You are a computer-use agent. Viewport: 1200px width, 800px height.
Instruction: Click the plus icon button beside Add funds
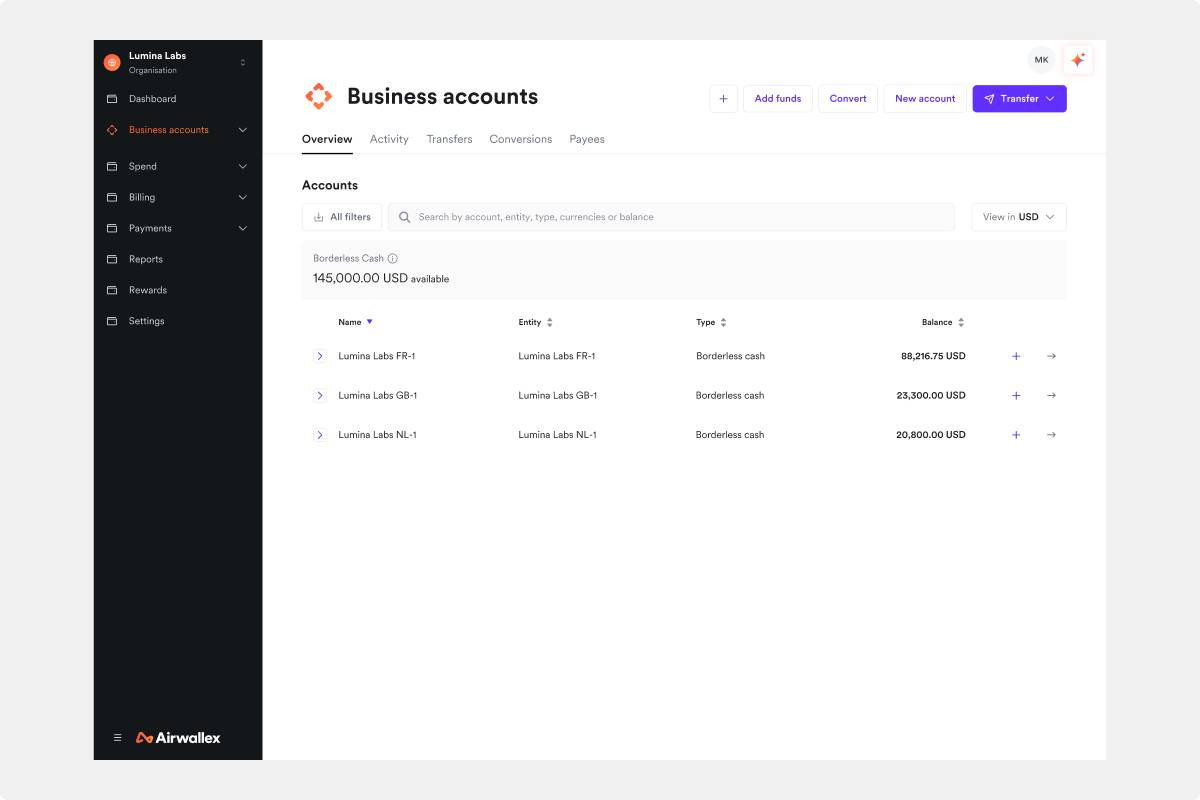tap(723, 99)
